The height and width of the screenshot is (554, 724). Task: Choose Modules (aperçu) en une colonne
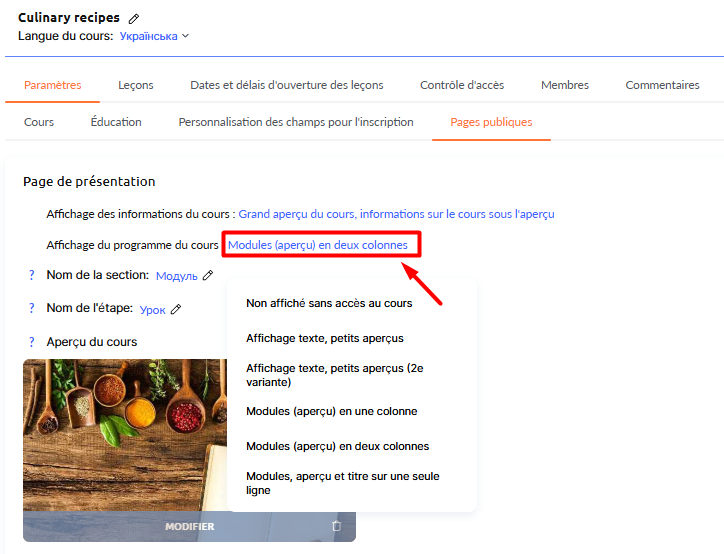pyautogui.click(x=332, y=411)
